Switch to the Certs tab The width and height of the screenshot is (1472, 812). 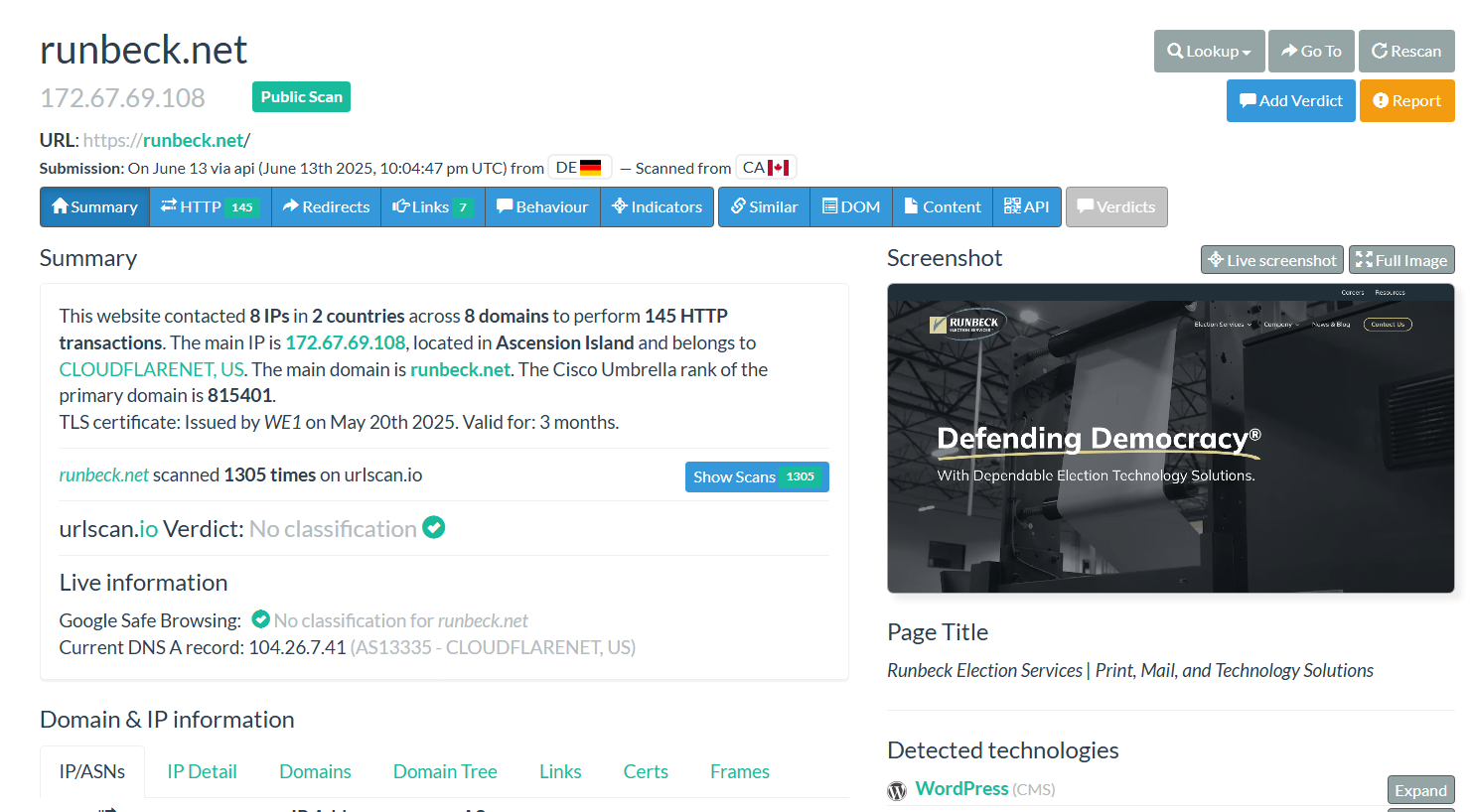pyautogui.click(x=646, y=771)
